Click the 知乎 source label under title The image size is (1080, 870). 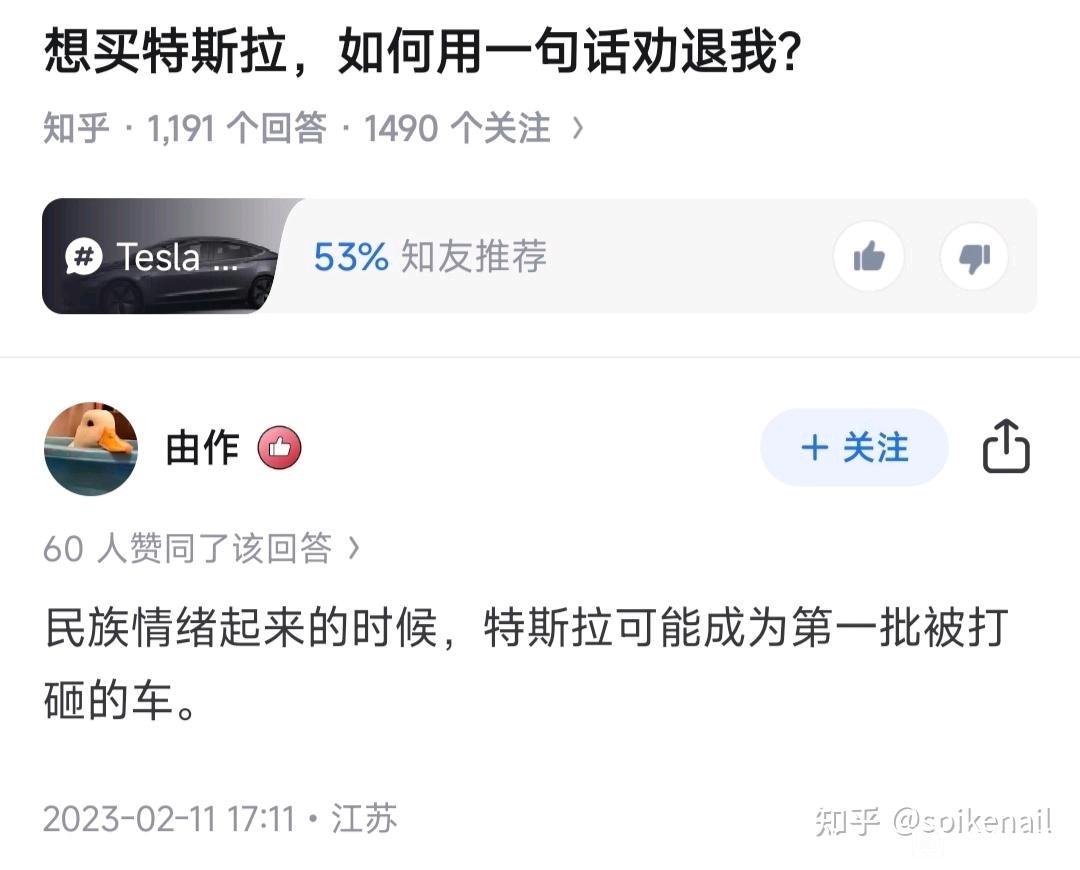click(x=76, y=129)
